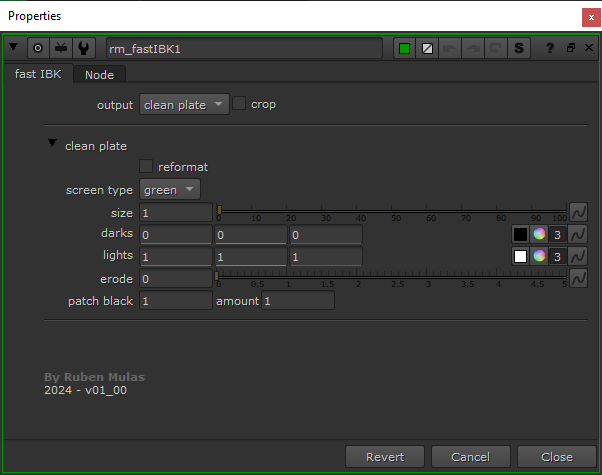This screenshot has width=602, height=475.
Task: Open color wheel picker for lights
Action: click(539, 256)
